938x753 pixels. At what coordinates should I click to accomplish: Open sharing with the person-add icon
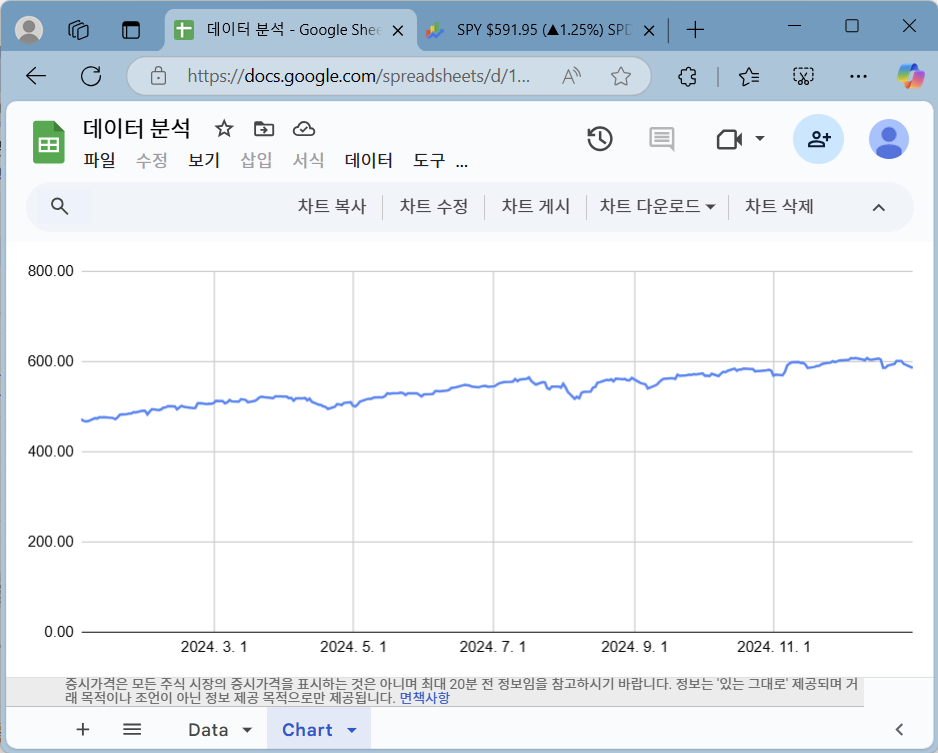[817, 139]
